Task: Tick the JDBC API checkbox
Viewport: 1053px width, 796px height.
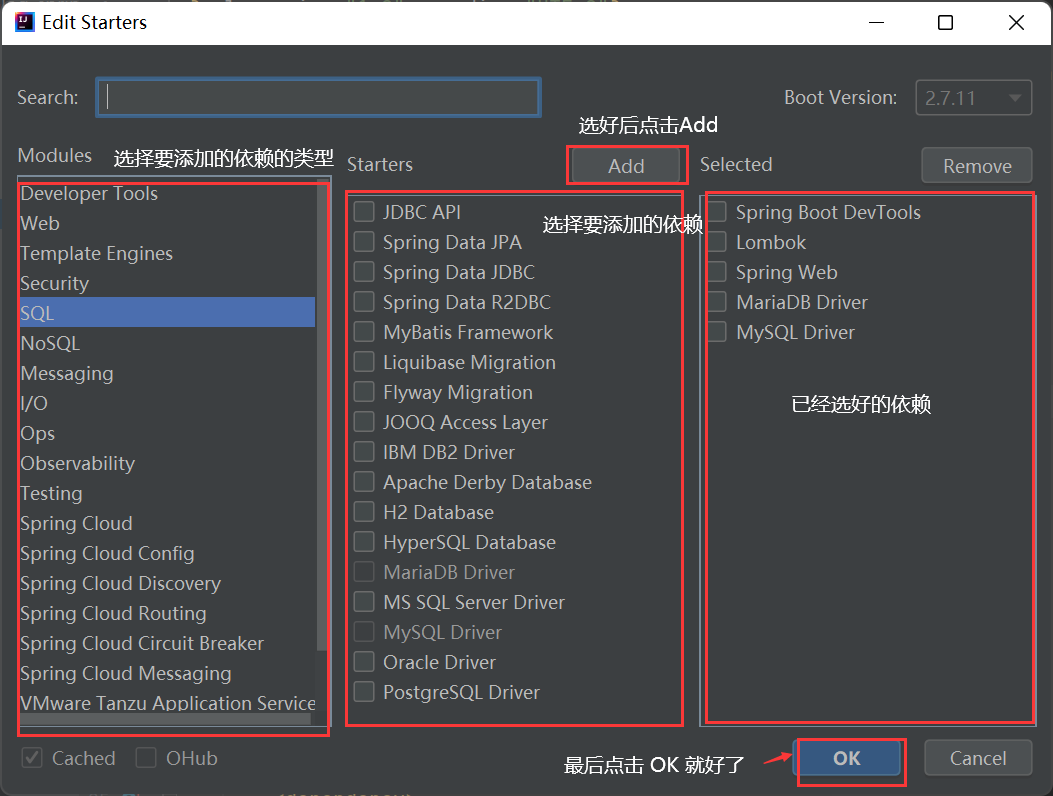Action: click(x=364, y=212)
